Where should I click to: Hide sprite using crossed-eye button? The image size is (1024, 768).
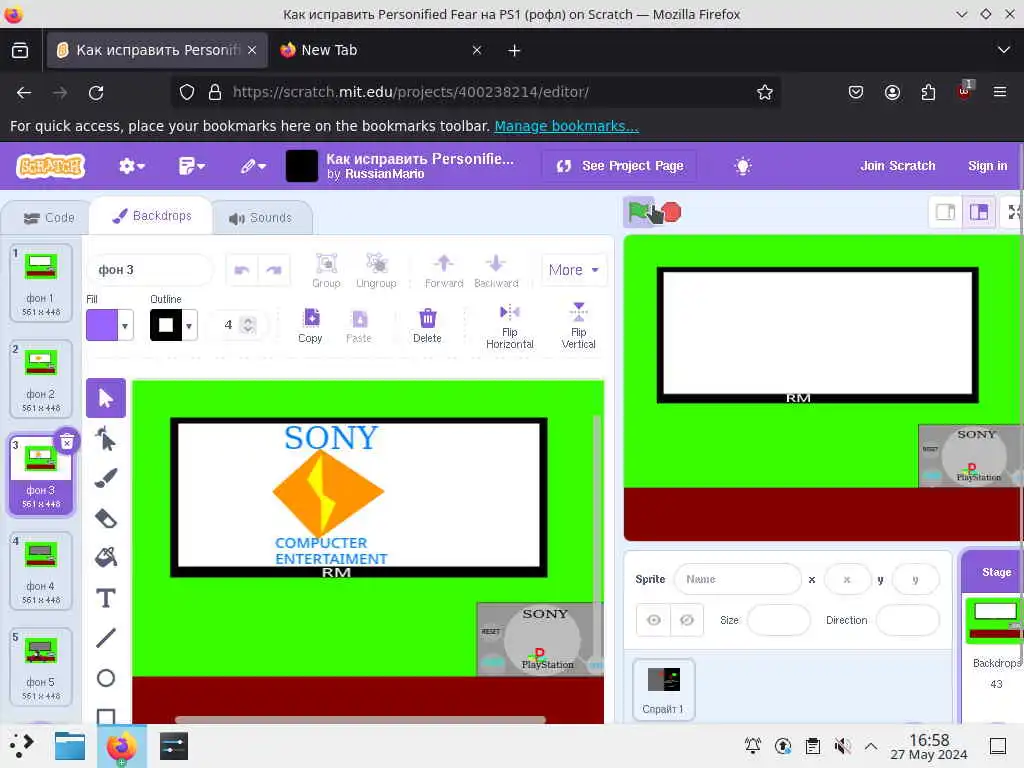point(686,620)
